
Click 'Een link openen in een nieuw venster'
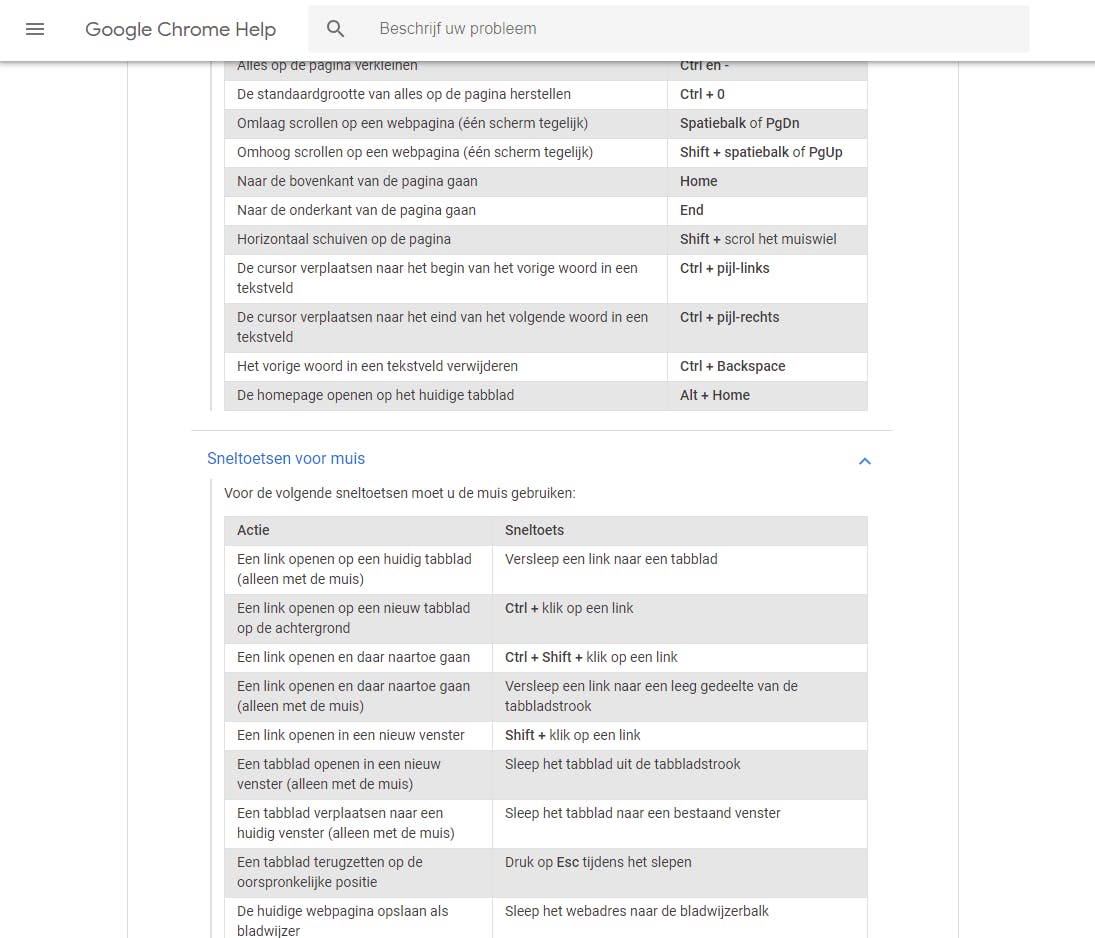click(x=351, y=735)
